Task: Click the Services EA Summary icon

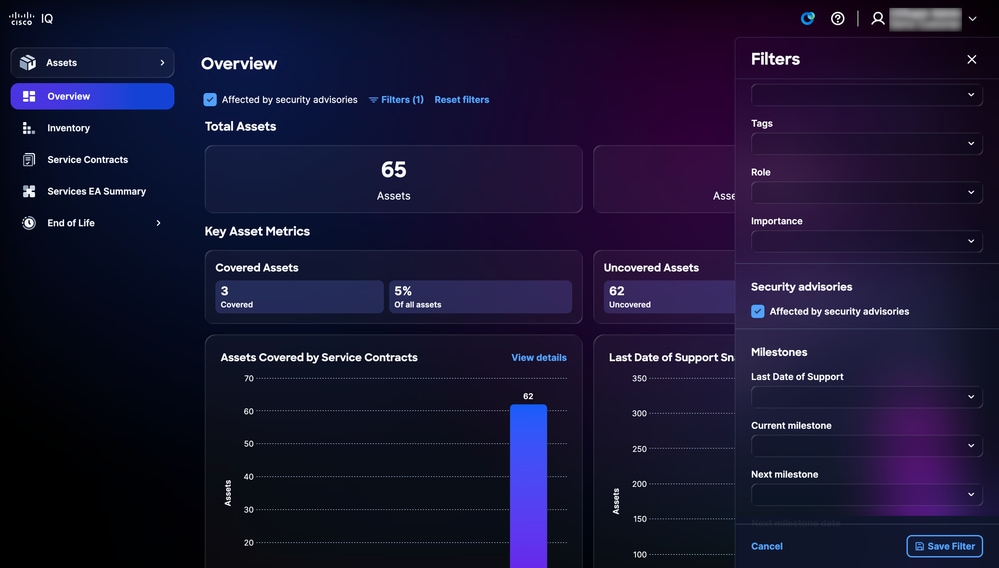Action: point(29,191)
